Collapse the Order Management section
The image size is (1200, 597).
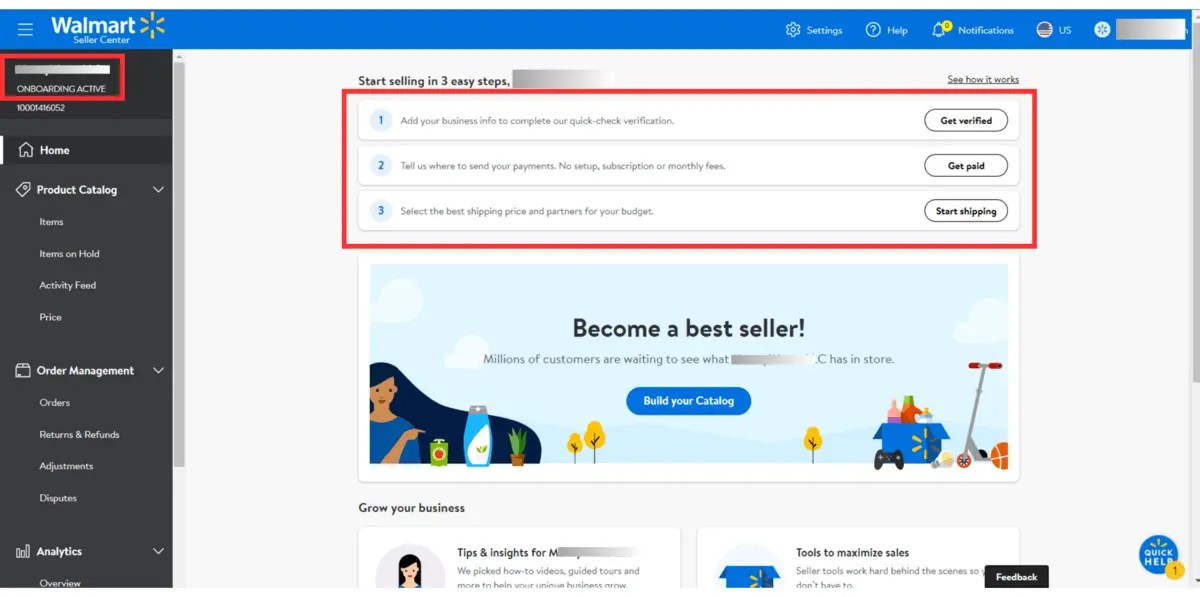pyautogui.click(x=158, y=370)
